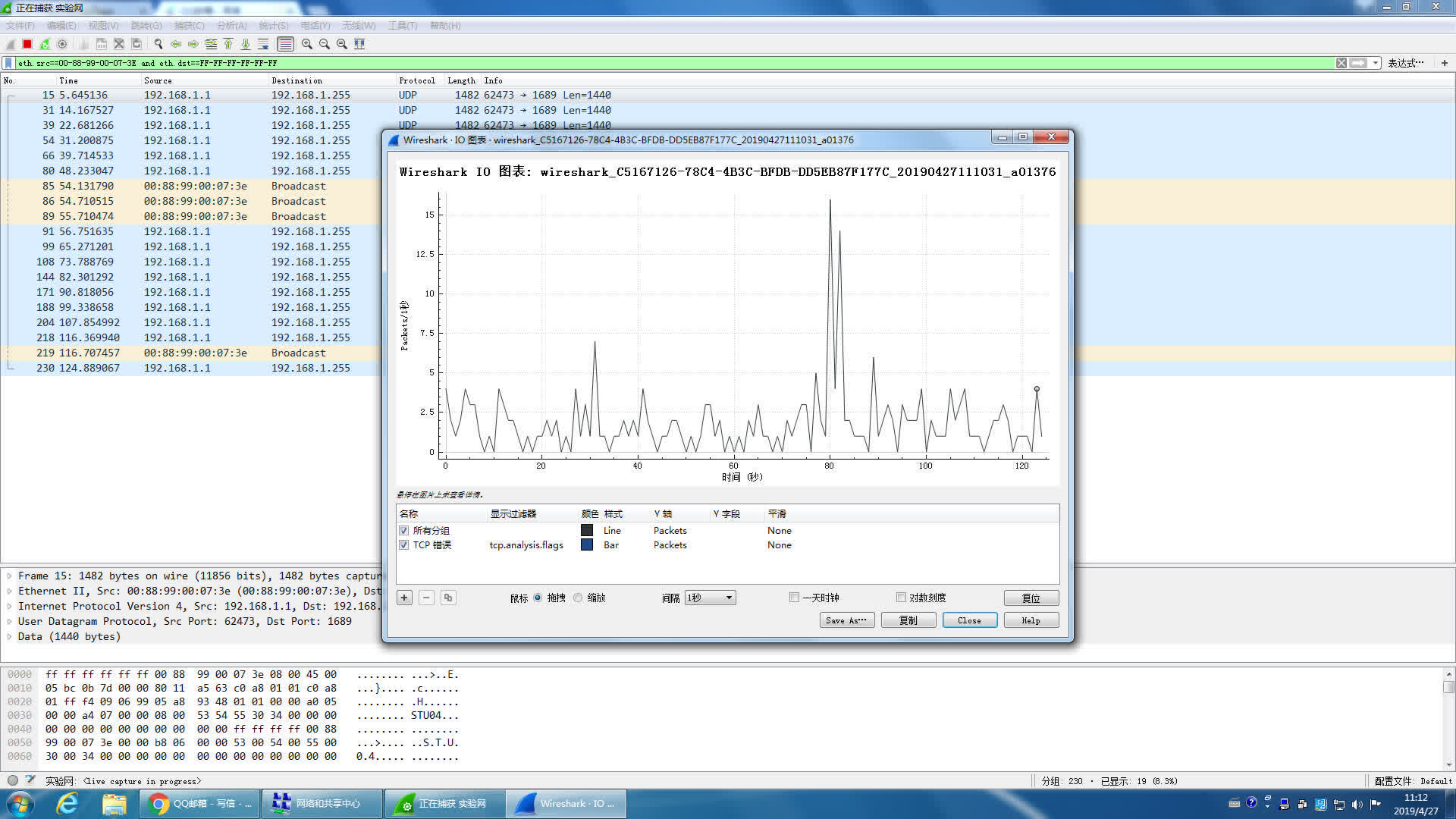The image size is (1456, 819).
Task: Click the Save As button
Action: click(x=846, y=620)
